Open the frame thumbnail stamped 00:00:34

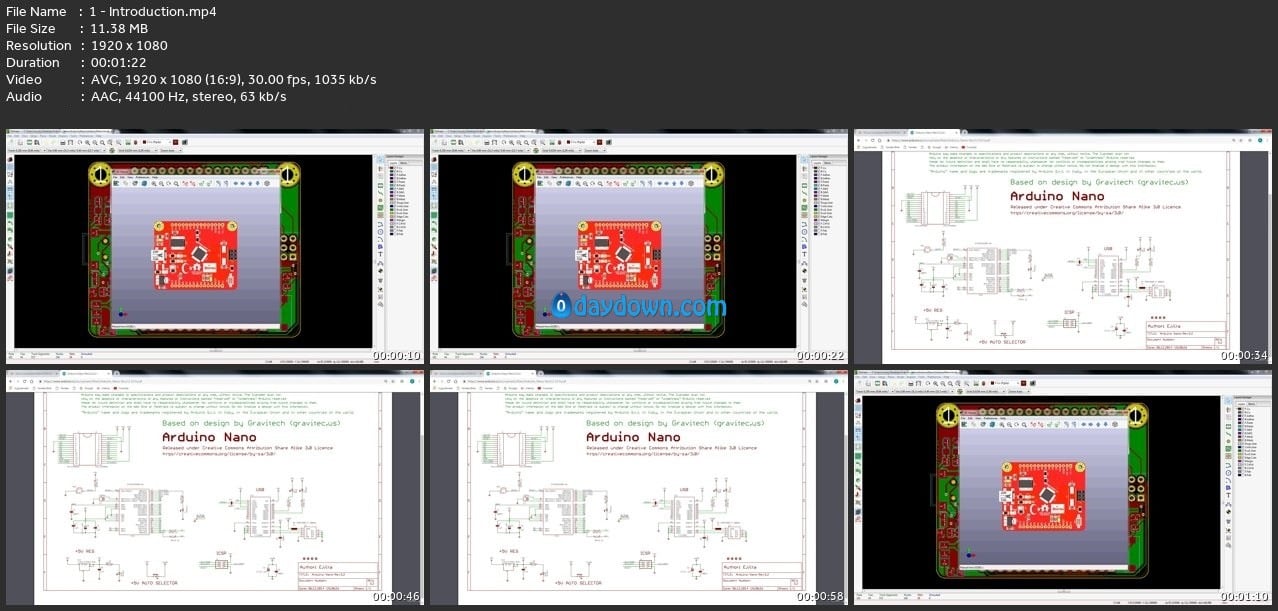point(1061,245)
